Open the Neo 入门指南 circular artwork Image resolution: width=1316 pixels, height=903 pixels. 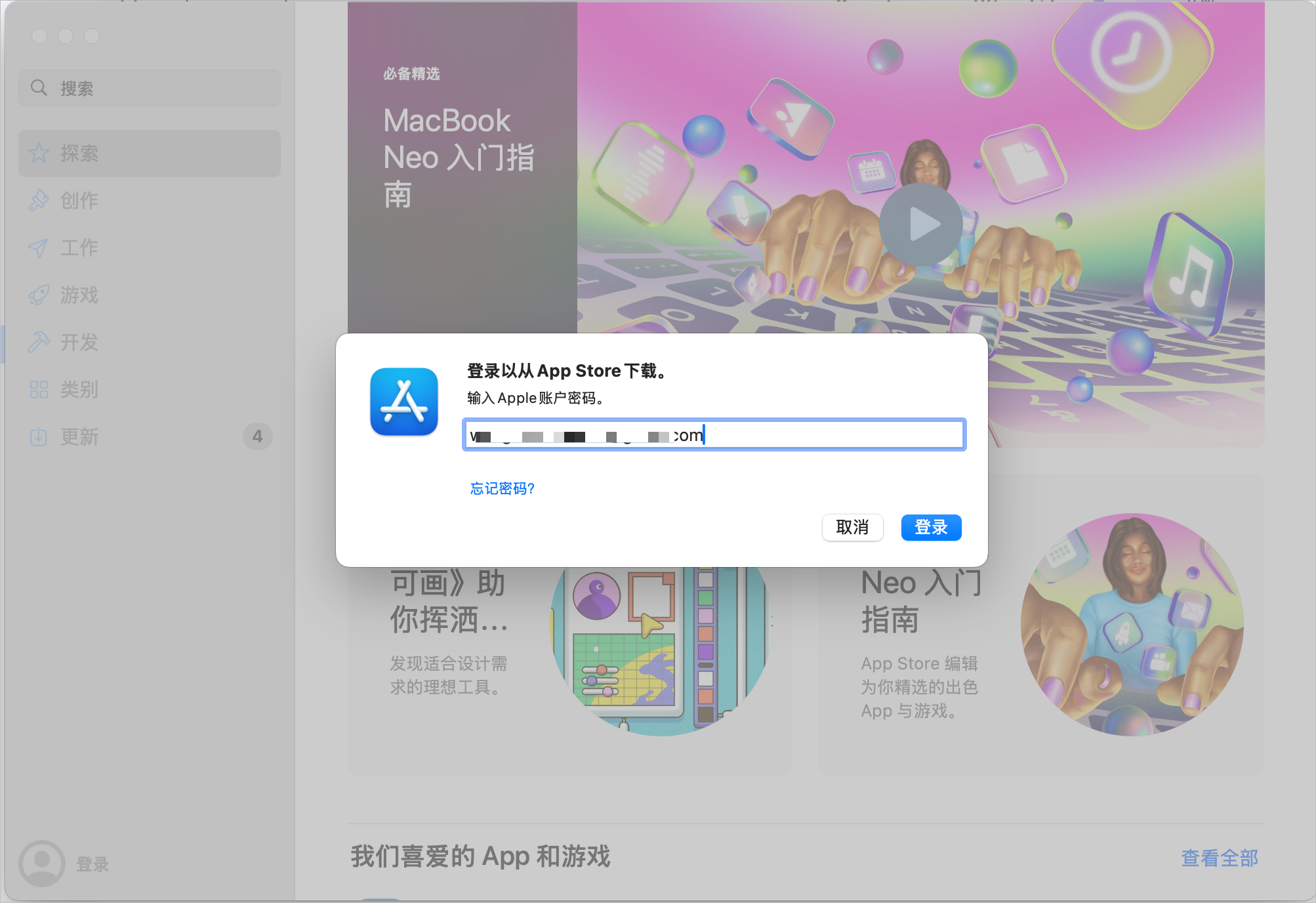(1132, 624)
